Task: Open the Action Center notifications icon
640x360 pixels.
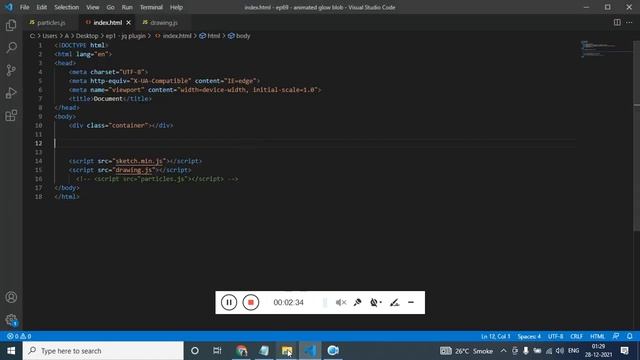Action: pos(624,351)
